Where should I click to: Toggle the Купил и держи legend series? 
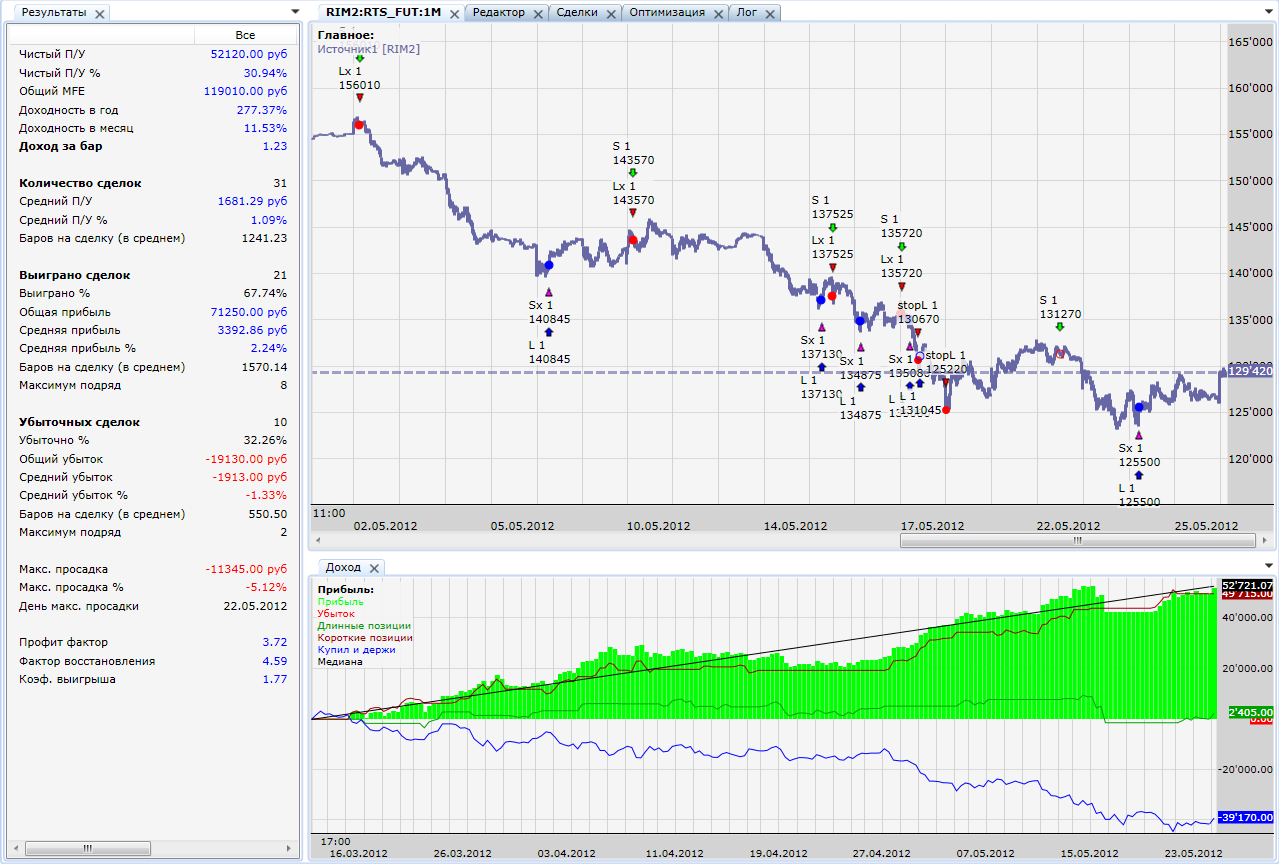pos(356,650)
